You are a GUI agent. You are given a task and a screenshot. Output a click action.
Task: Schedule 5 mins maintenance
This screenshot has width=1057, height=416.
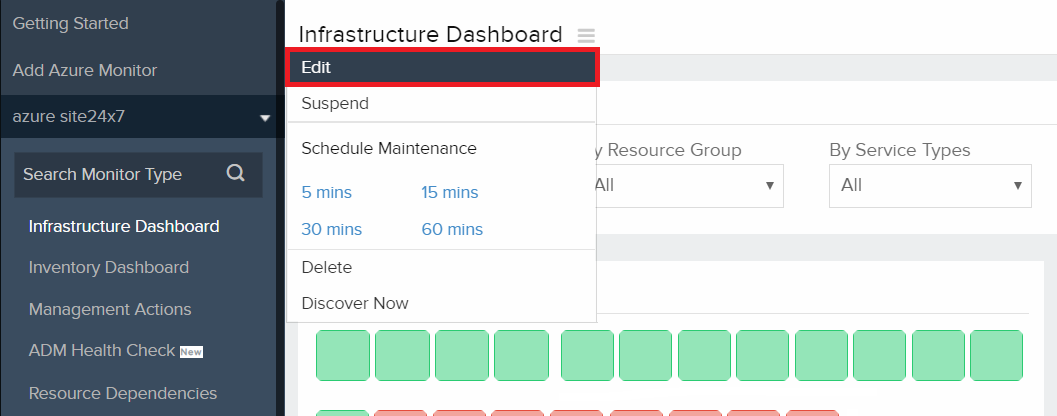326,192
